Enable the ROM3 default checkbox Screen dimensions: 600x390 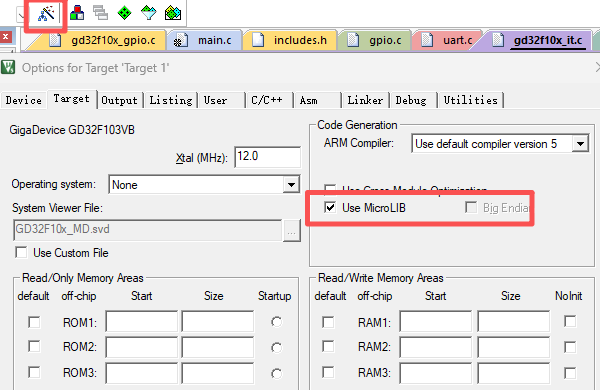pos(34,372)
